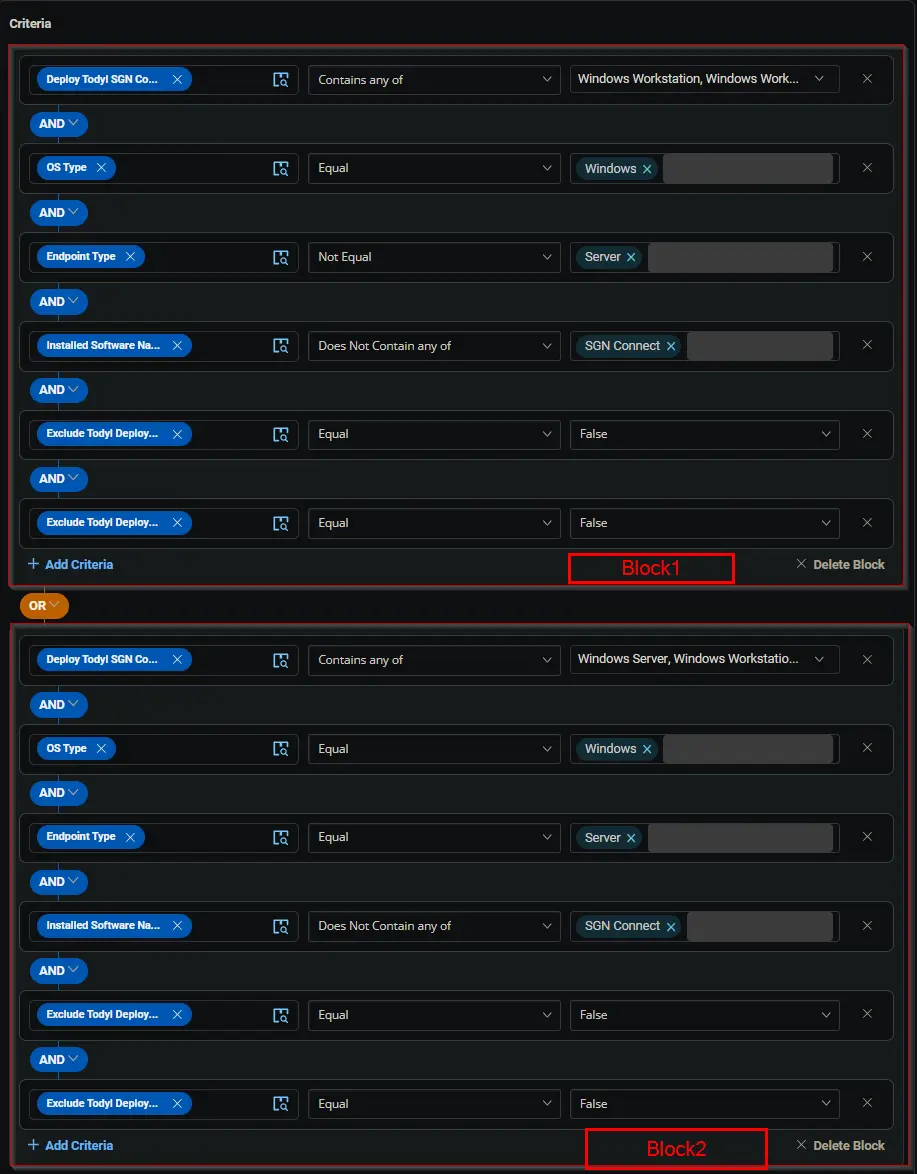
Task: Toggle the OR operator between blocks
Action: 44,606
